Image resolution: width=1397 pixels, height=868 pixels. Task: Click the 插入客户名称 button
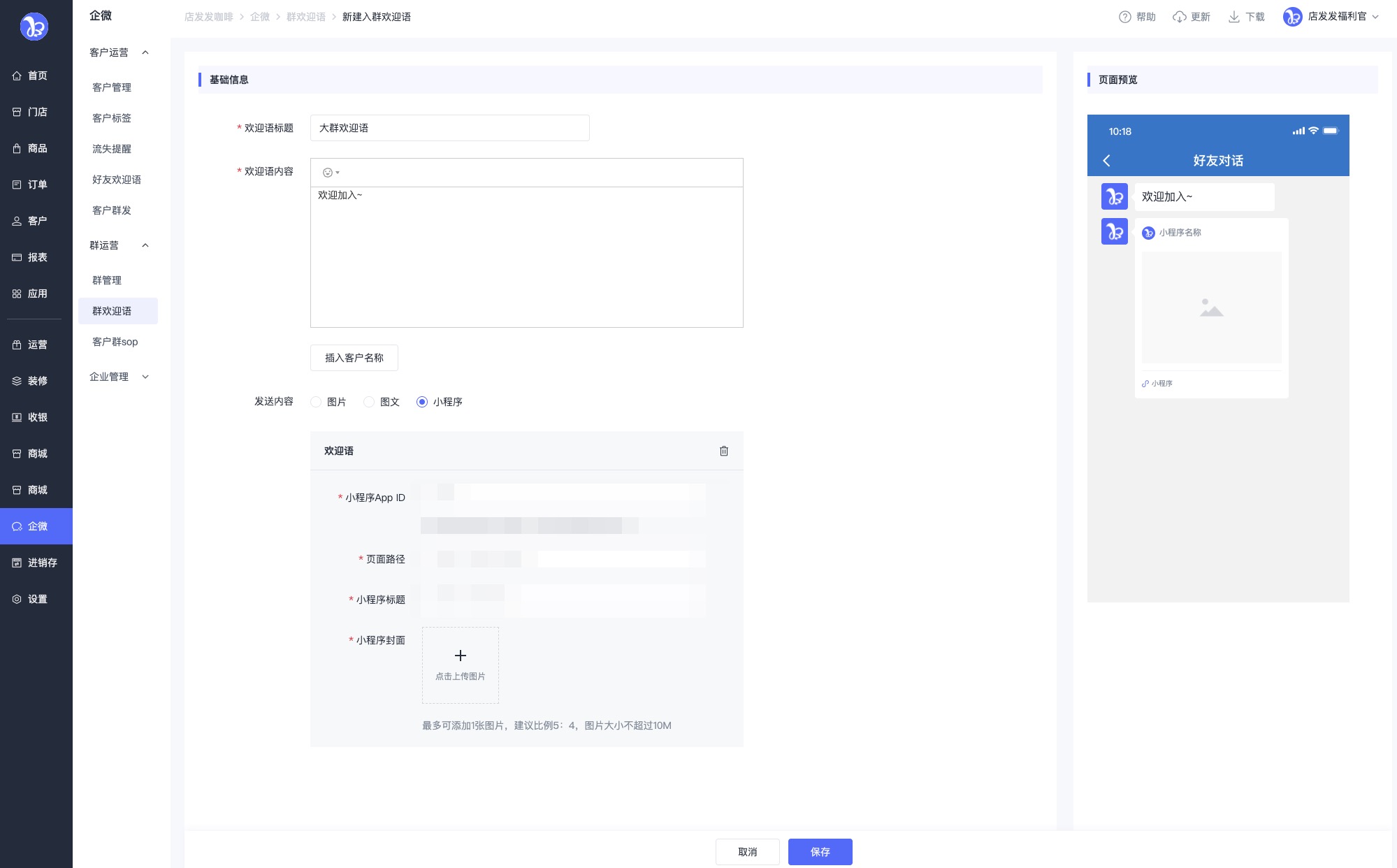[354, 358]
